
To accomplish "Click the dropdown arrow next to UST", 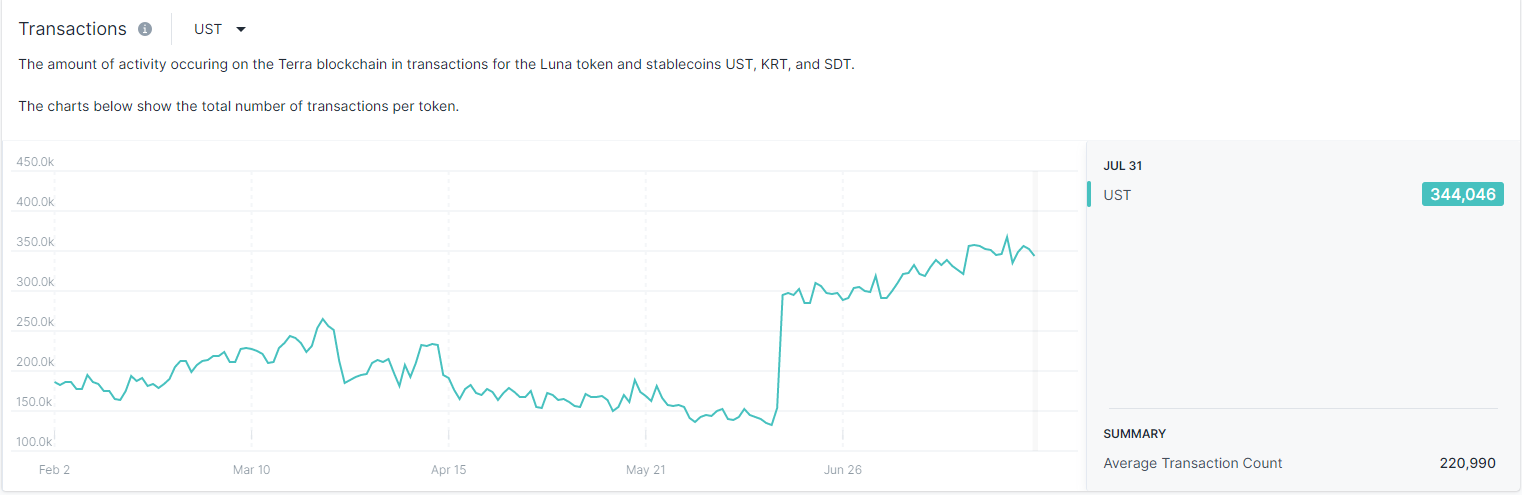I will coord(241,30).
